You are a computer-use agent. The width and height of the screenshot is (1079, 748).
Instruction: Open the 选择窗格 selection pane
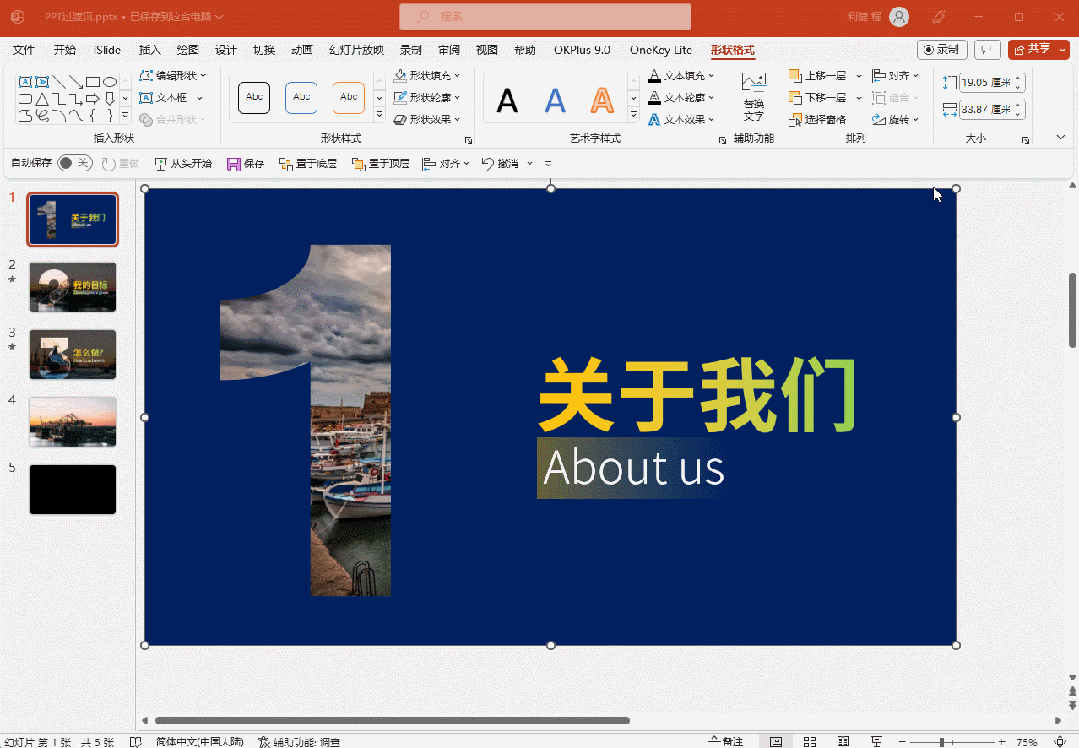(x=818, y=120)
